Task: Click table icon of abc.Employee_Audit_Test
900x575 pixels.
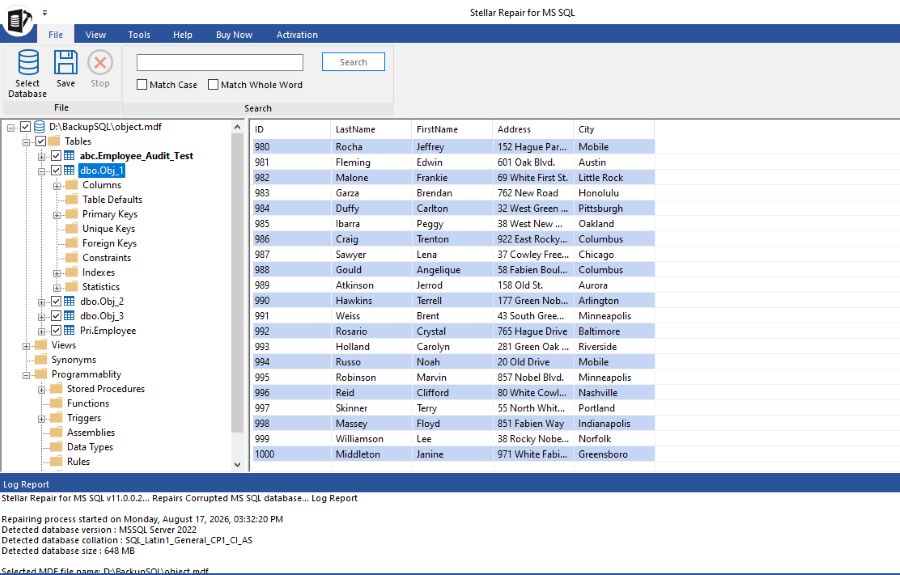Action: click(x=69, y=156)
